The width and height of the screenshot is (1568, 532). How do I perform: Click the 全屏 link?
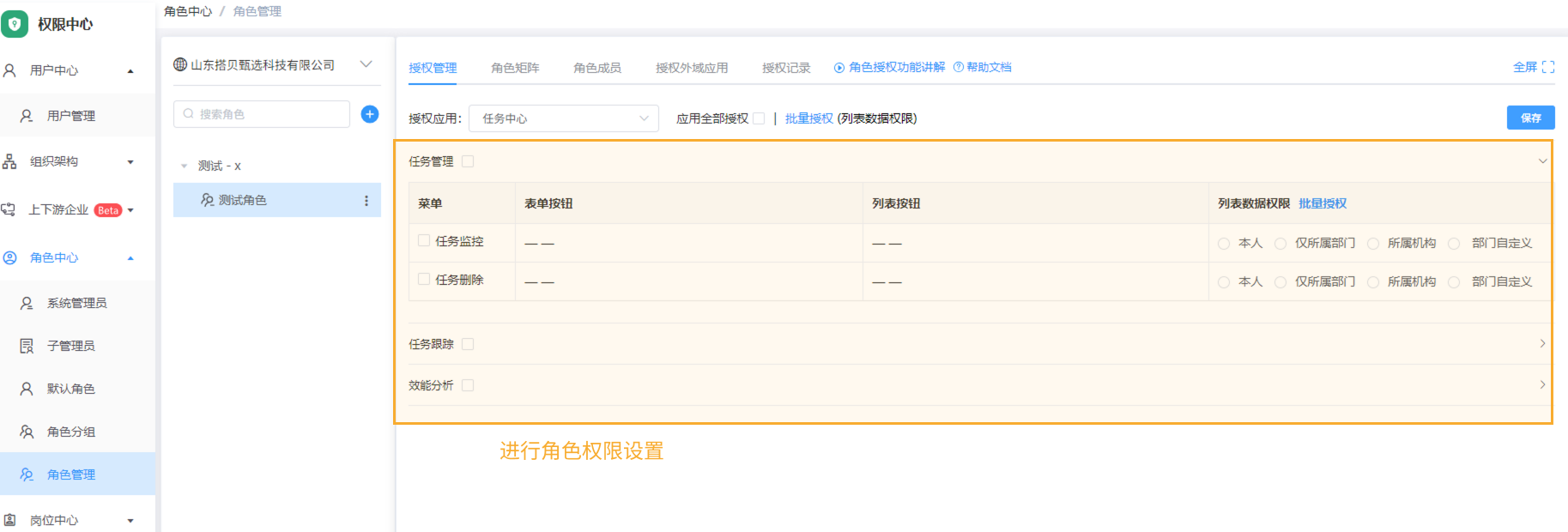1525,67
